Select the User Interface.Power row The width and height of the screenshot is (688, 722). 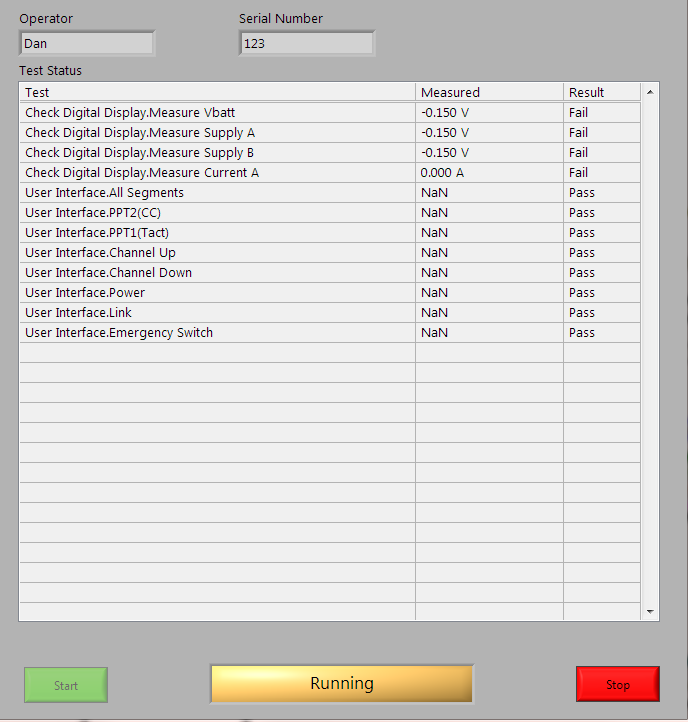click(330, 293)
